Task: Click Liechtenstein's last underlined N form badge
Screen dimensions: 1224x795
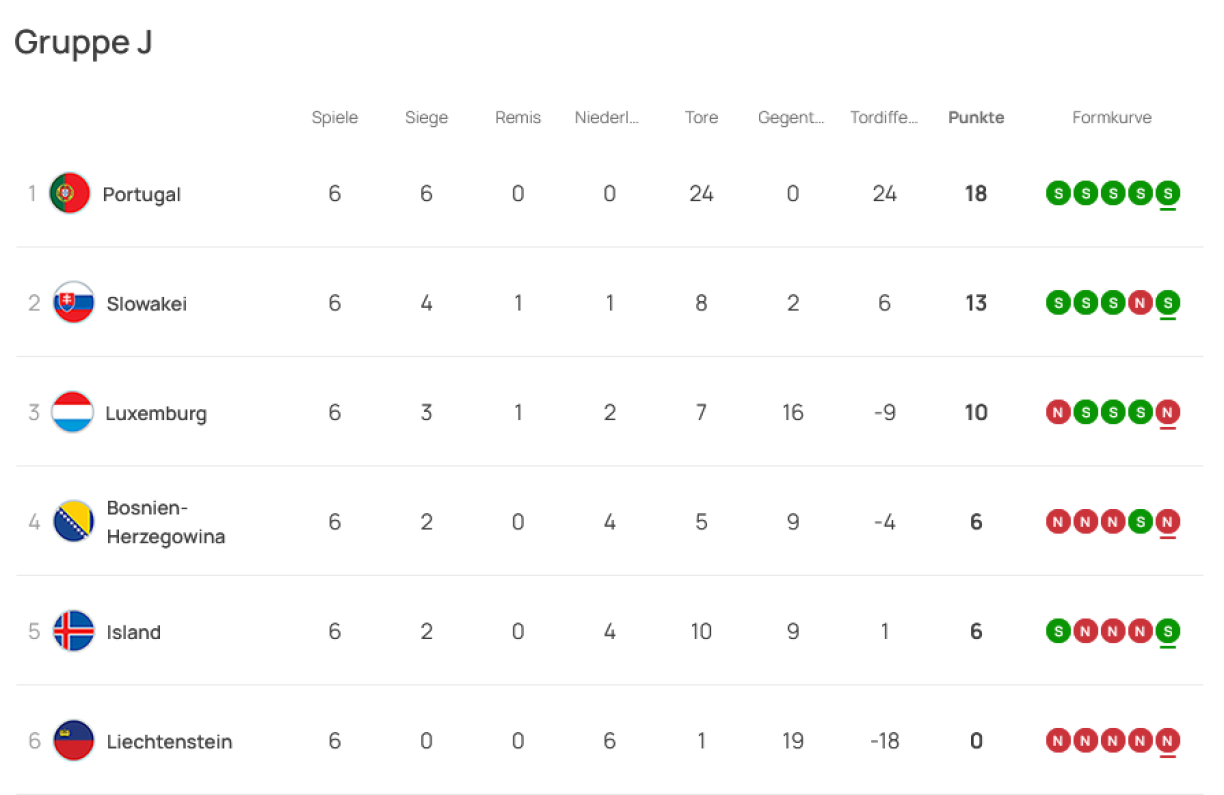Action: [x=1167, y=741]
